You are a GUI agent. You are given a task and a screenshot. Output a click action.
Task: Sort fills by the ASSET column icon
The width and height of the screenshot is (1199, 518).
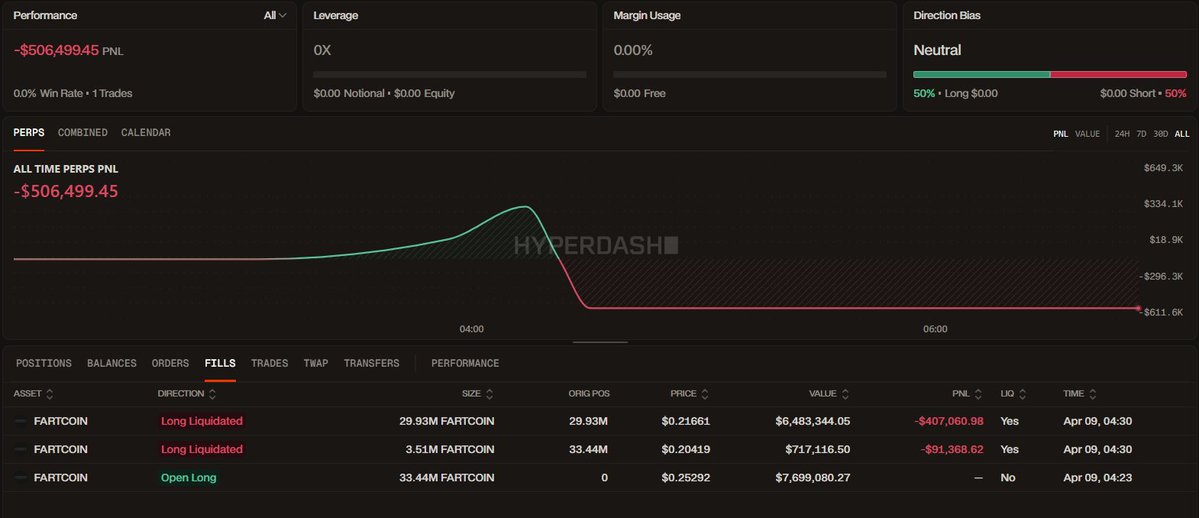click(50, 394)
